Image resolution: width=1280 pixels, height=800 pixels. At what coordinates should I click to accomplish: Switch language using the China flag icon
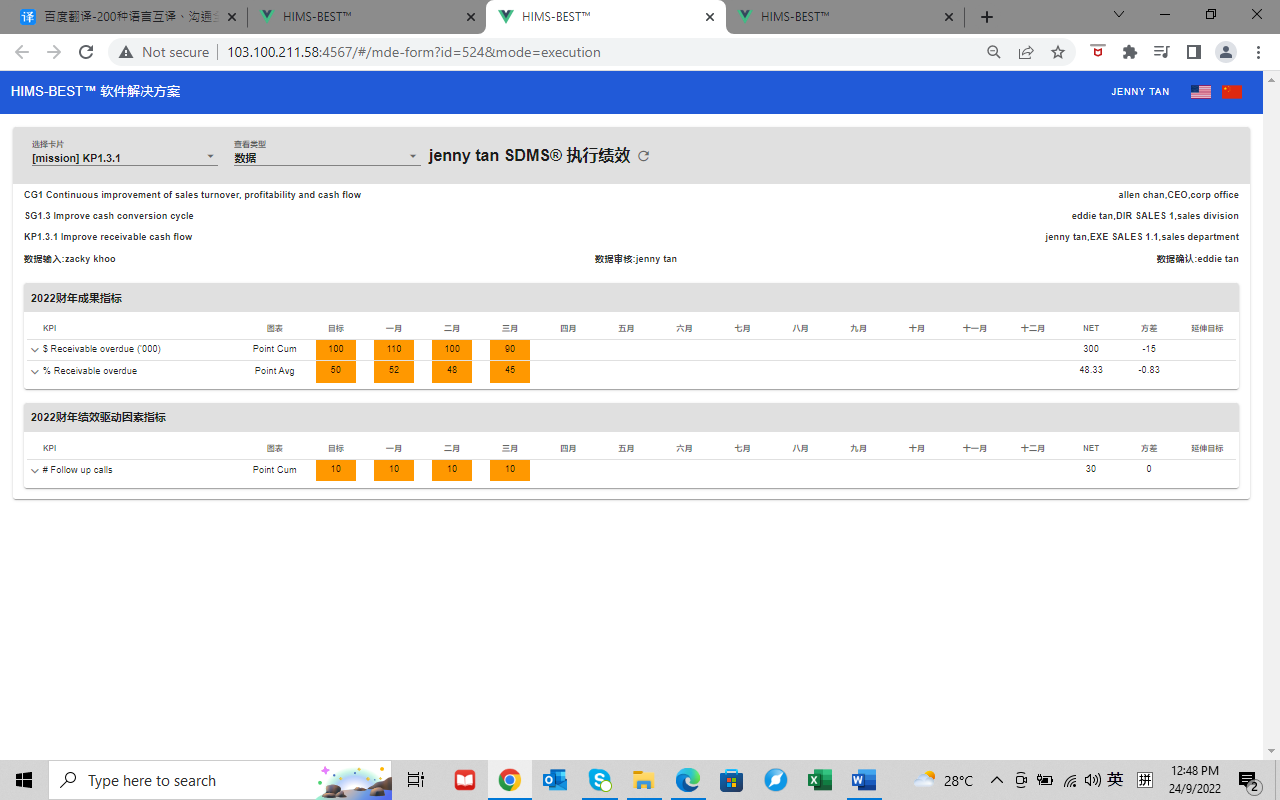tap(1231, 92)
